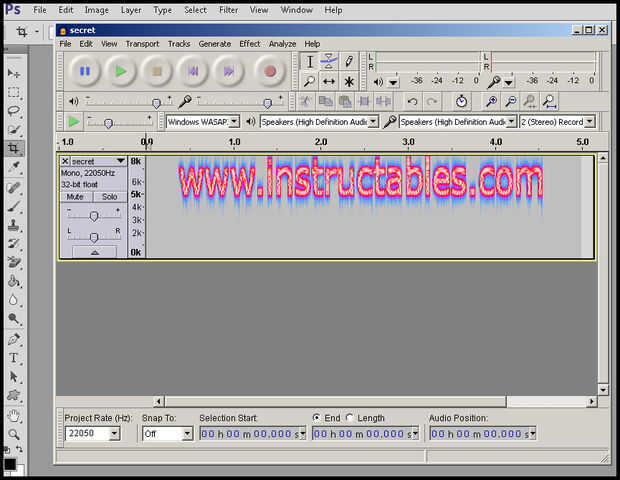Screen dimensions: 620x480
Task: Open the input meter dropdown arrow
Action: (x=508, y=82)
